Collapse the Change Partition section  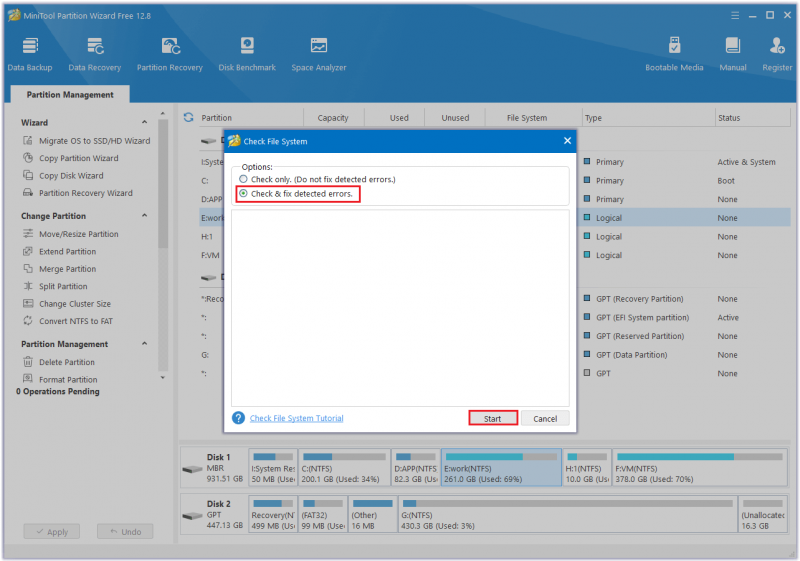(x=144, y=216)
